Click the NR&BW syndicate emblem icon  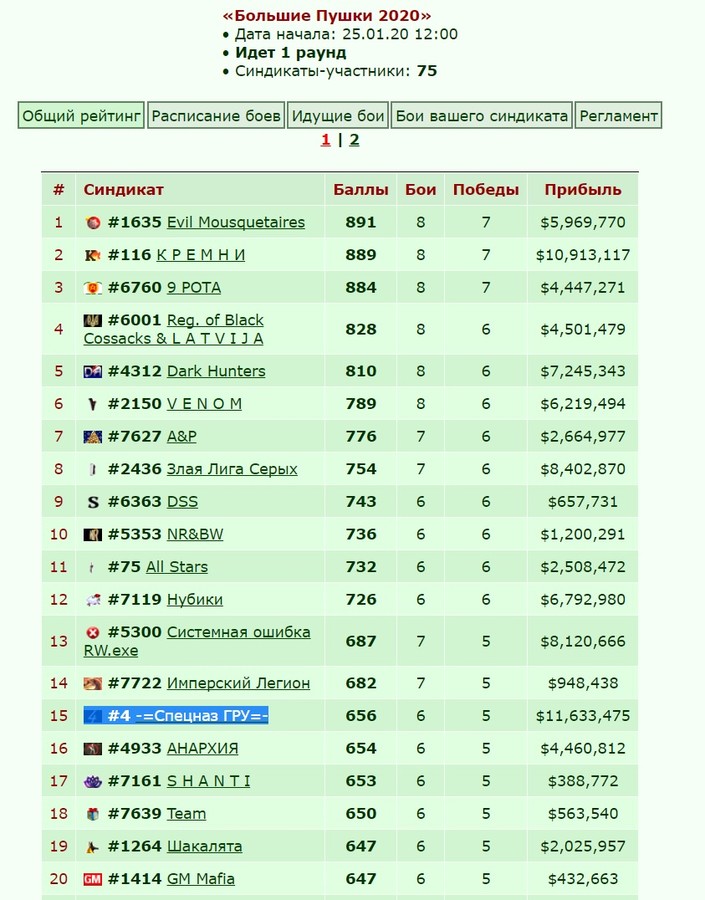click(92, 535)
